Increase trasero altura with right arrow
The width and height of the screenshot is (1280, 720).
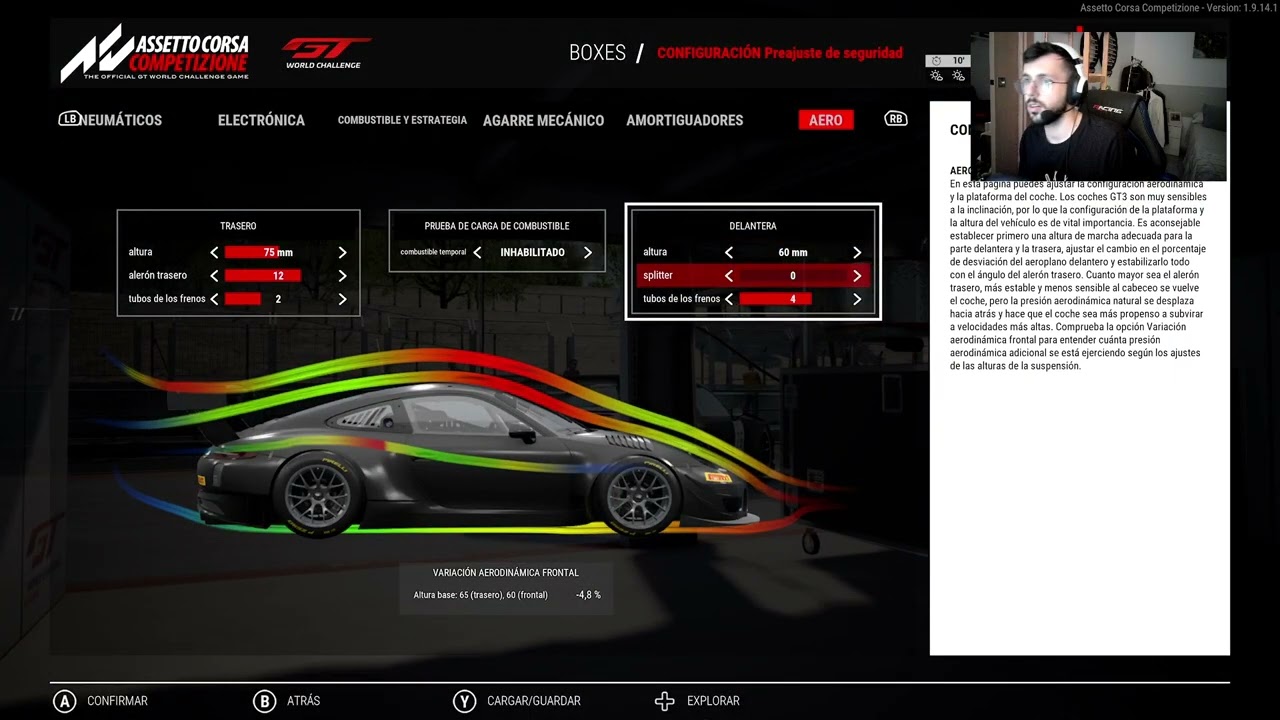pos(342,253)
